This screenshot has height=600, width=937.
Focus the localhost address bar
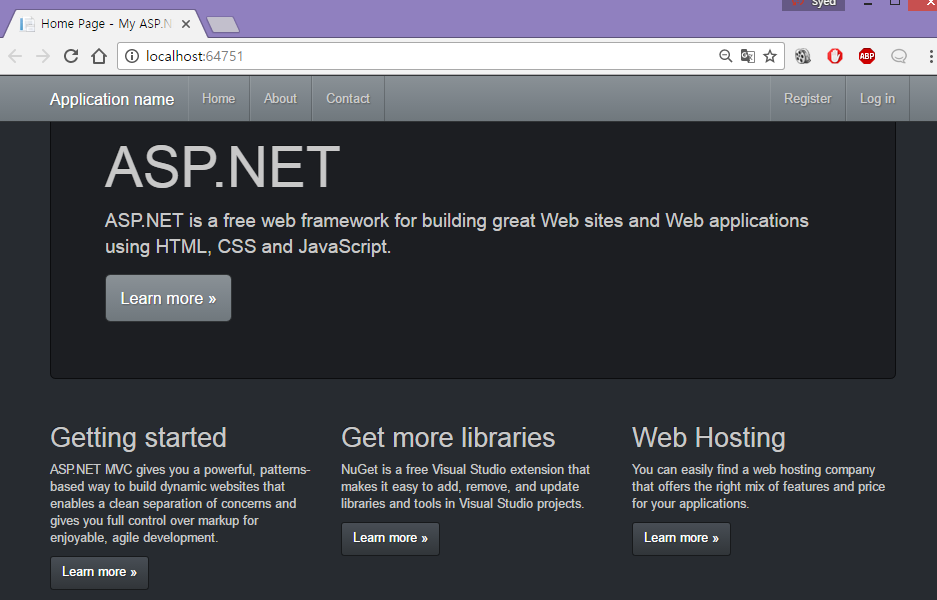420,57
